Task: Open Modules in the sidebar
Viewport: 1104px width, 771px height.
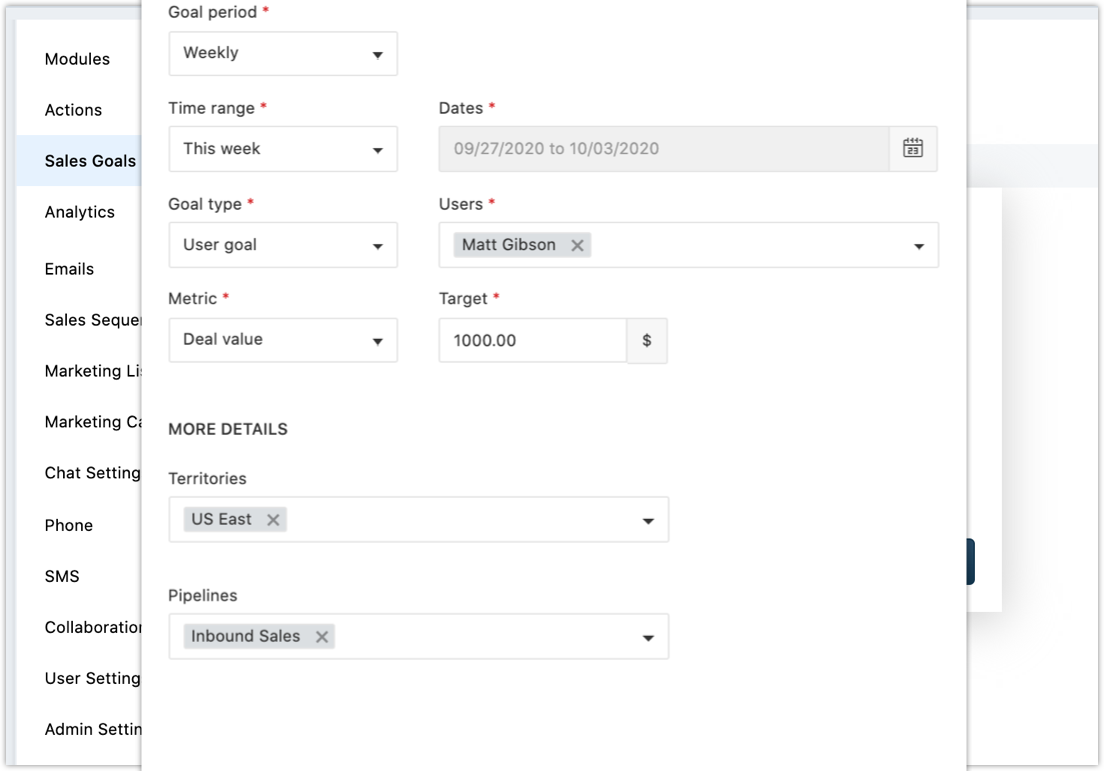Action: click(77, 59)
